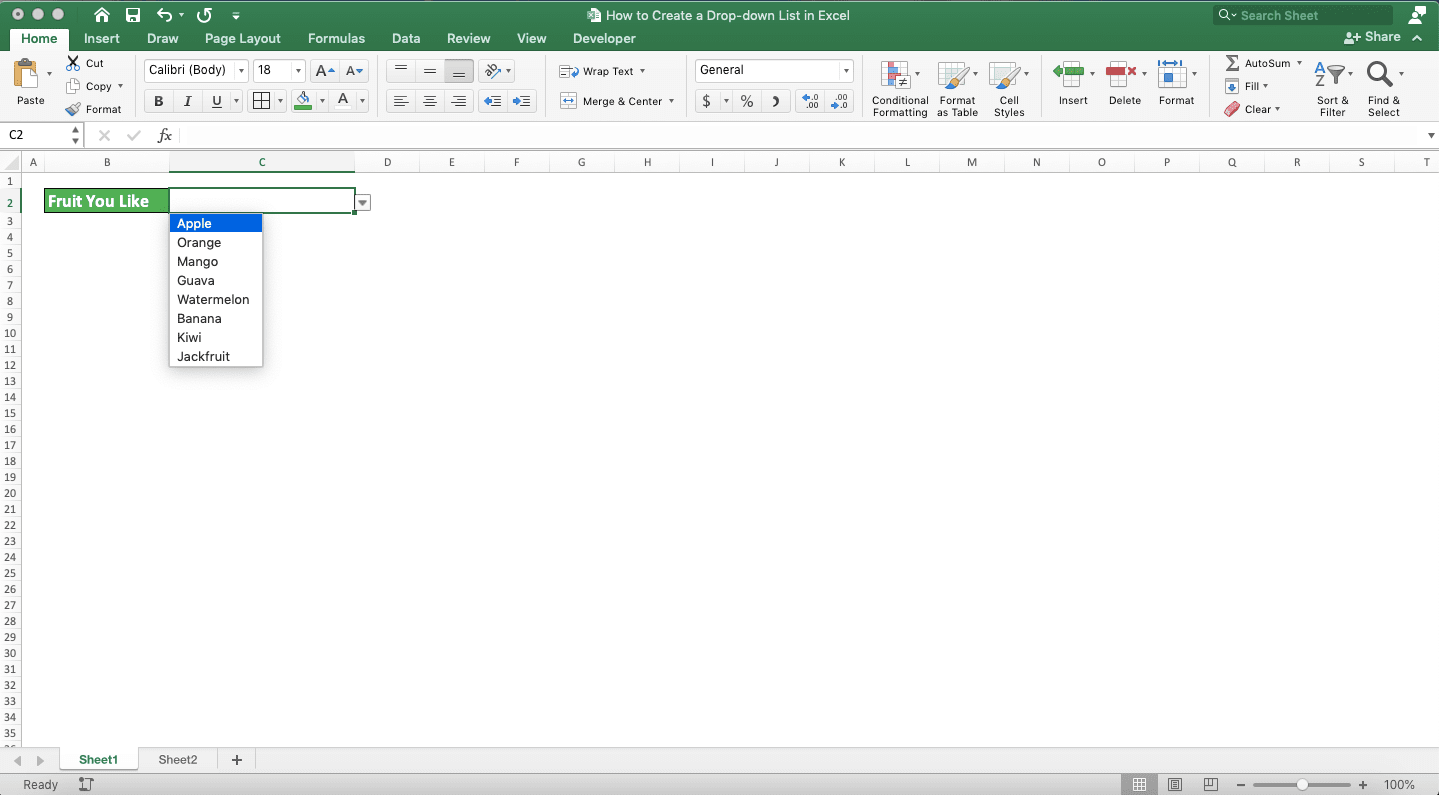Open the cell C2 drop-down arrow

click(x=363, y=203)
